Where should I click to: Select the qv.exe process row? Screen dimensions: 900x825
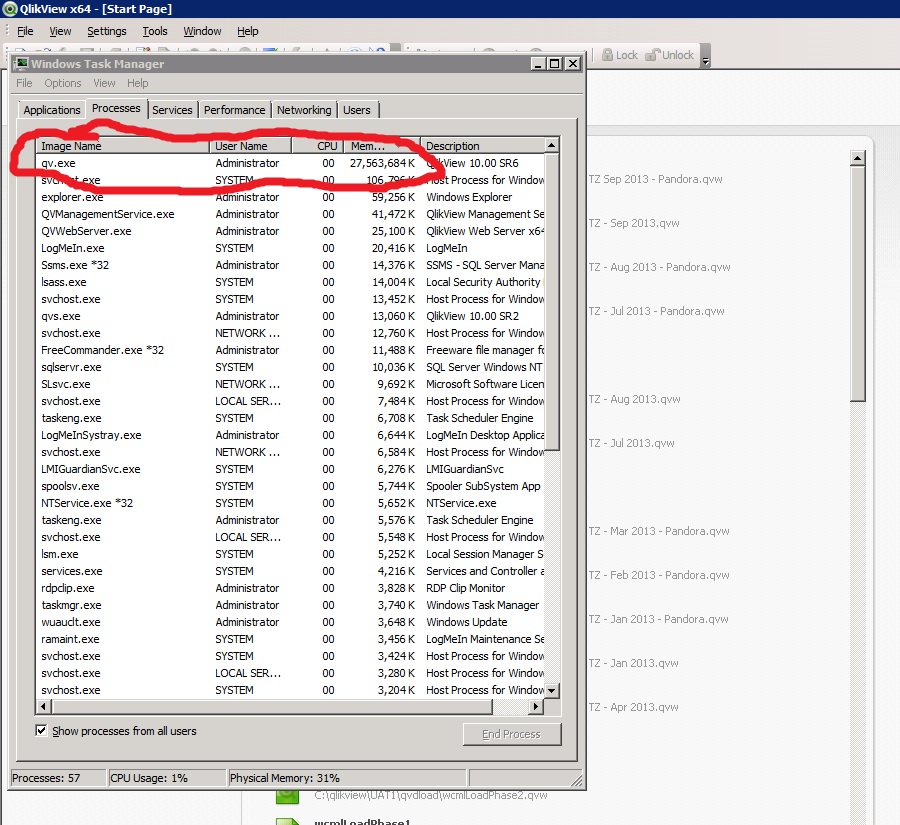[x=290, y=163]
